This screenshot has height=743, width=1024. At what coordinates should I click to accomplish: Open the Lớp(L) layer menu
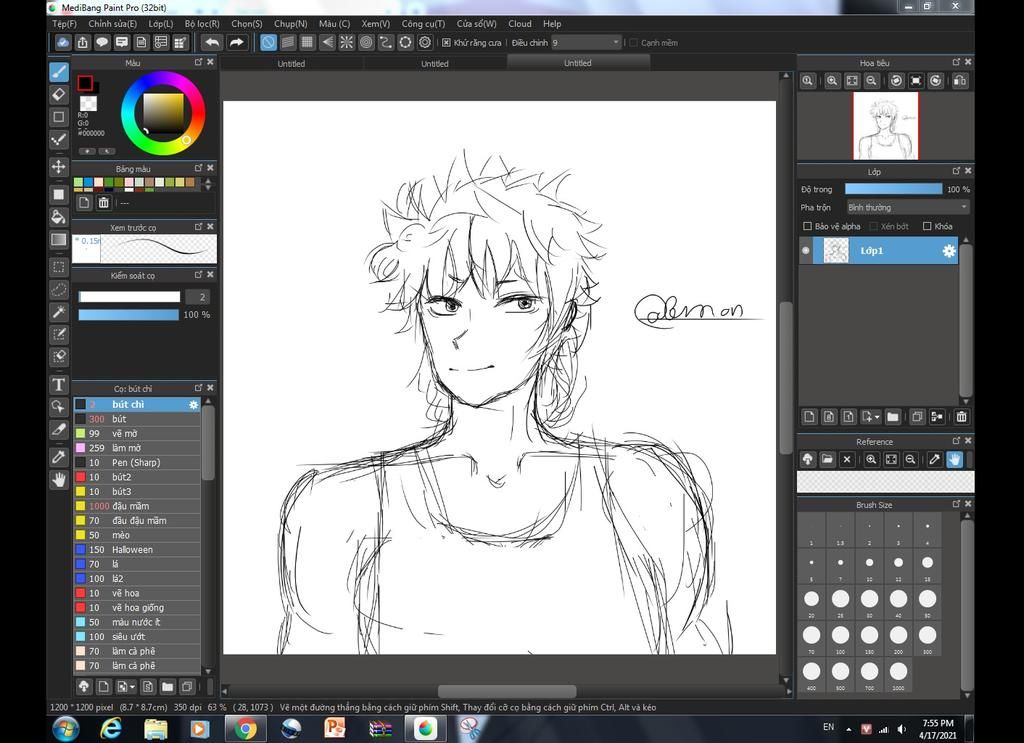click(161, 24)
